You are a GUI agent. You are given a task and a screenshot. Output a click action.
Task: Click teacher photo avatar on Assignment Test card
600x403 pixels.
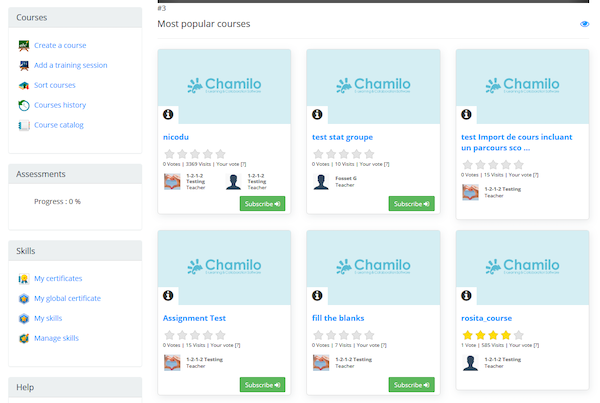[172, 363]
